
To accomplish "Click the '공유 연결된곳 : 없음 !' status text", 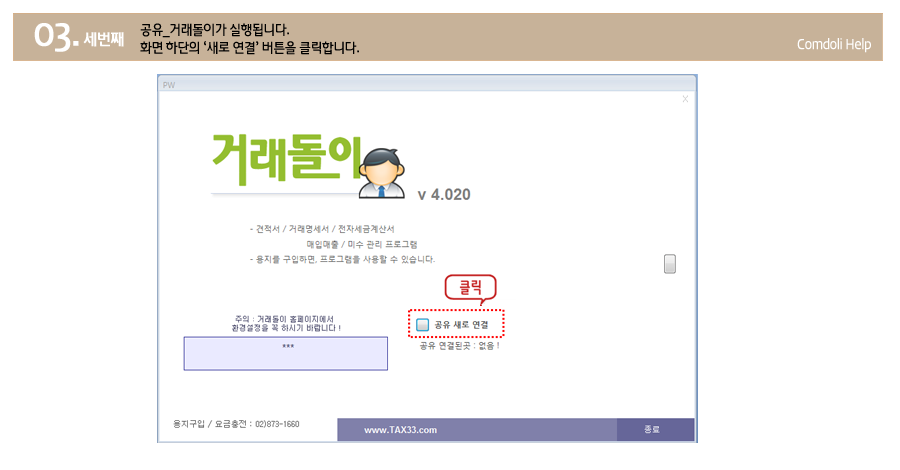I will tap(459, 346).
